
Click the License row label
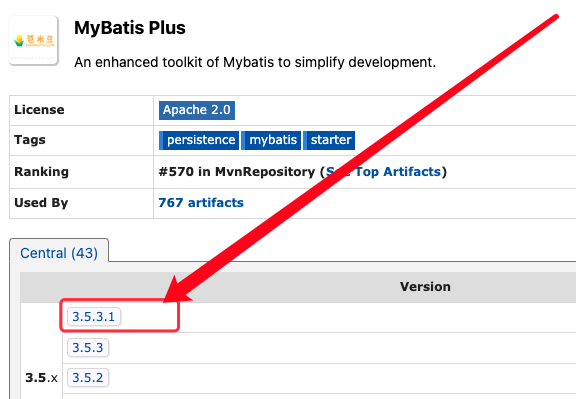[x=39, y=110]
